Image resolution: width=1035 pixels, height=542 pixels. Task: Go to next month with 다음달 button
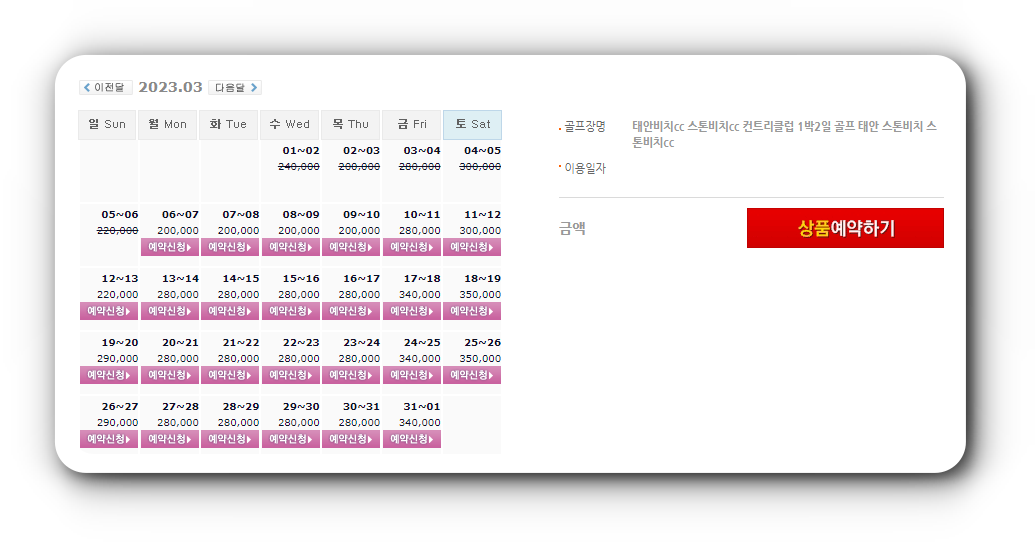(x=235, y=87)
